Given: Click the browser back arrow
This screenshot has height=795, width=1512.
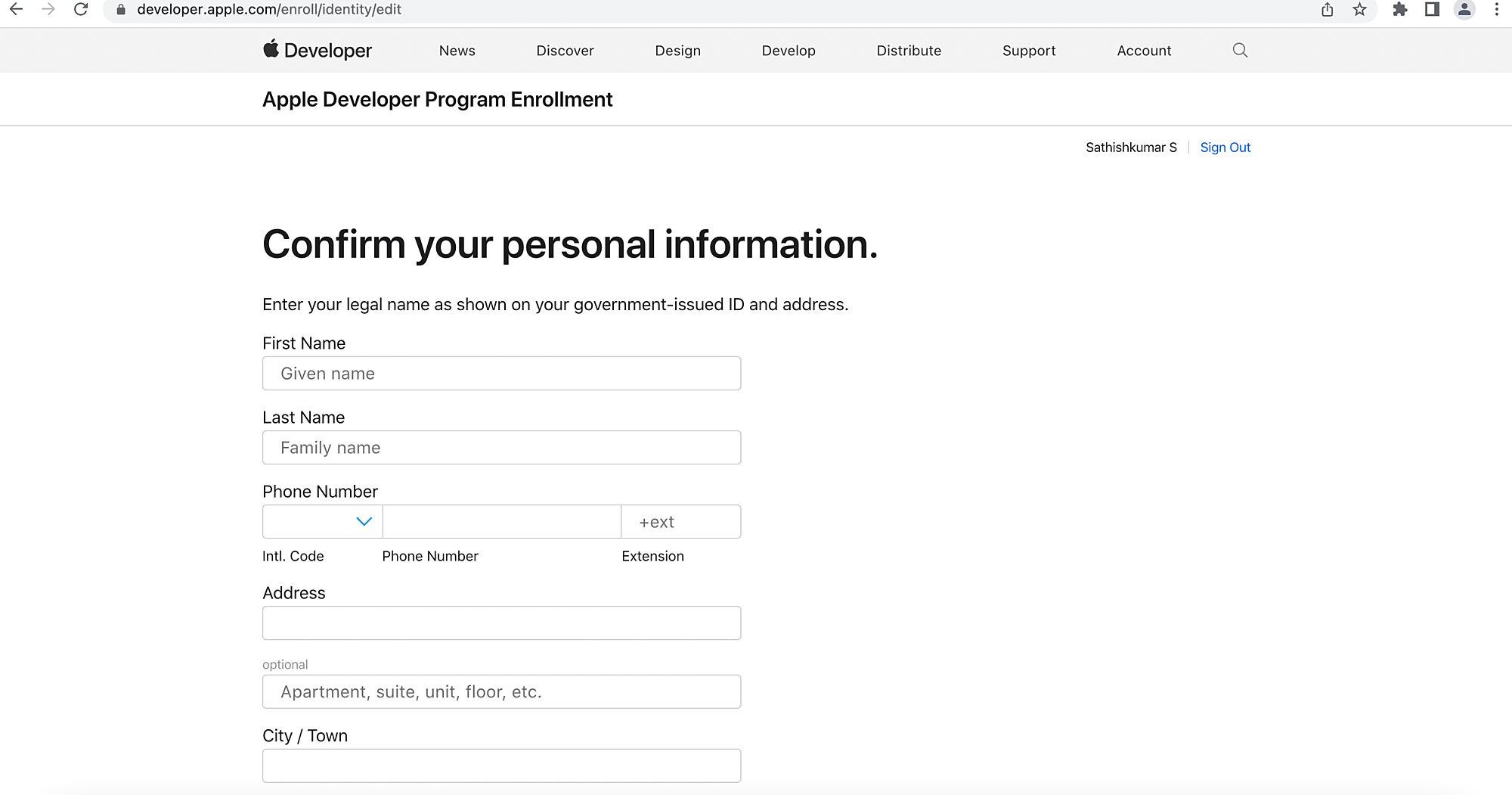Looking at the screenshot, I should [16, 10].
